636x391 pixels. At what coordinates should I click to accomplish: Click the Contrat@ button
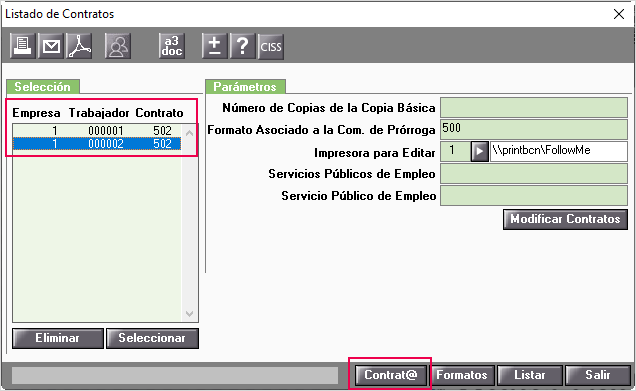pos(391,375)
